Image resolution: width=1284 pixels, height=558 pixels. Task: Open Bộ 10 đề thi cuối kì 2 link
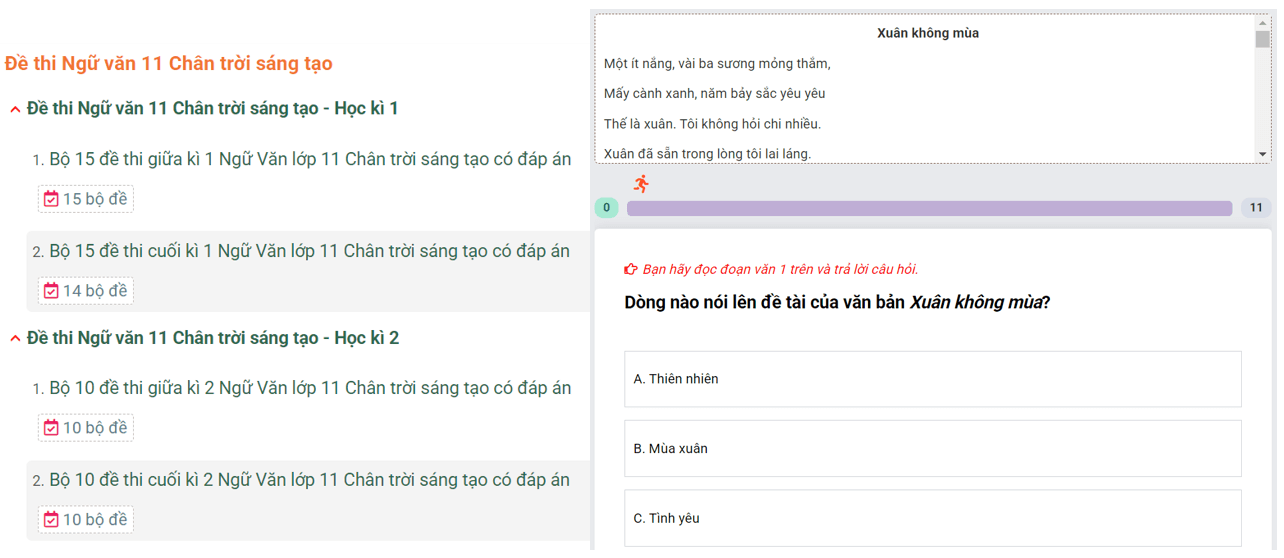click(310, 480)
